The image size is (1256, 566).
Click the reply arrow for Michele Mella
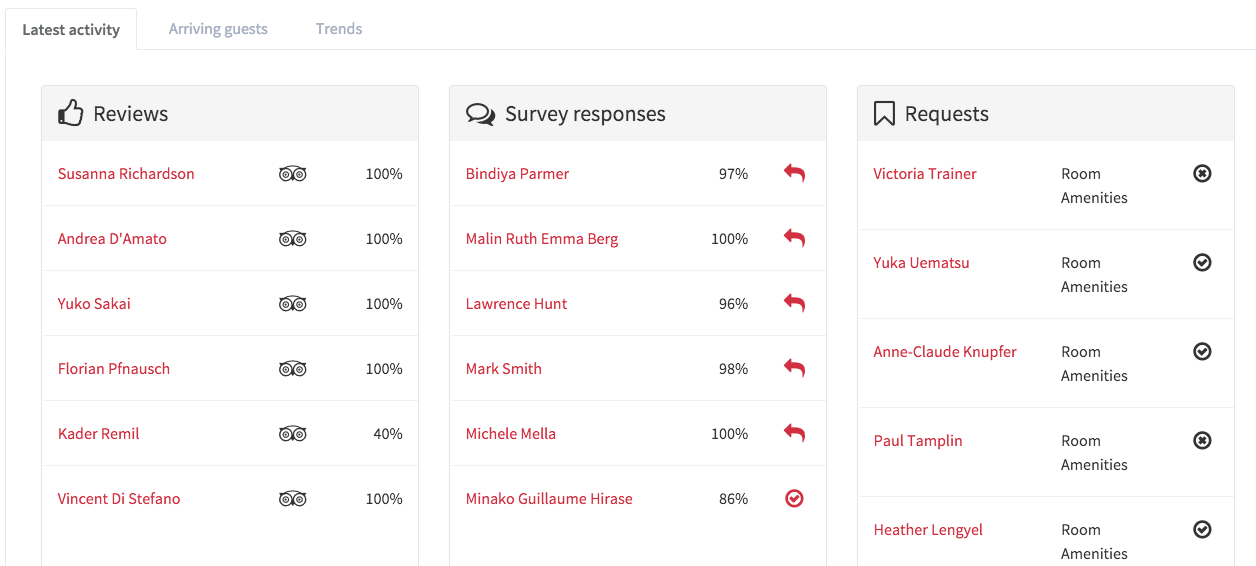coord(794,434)
